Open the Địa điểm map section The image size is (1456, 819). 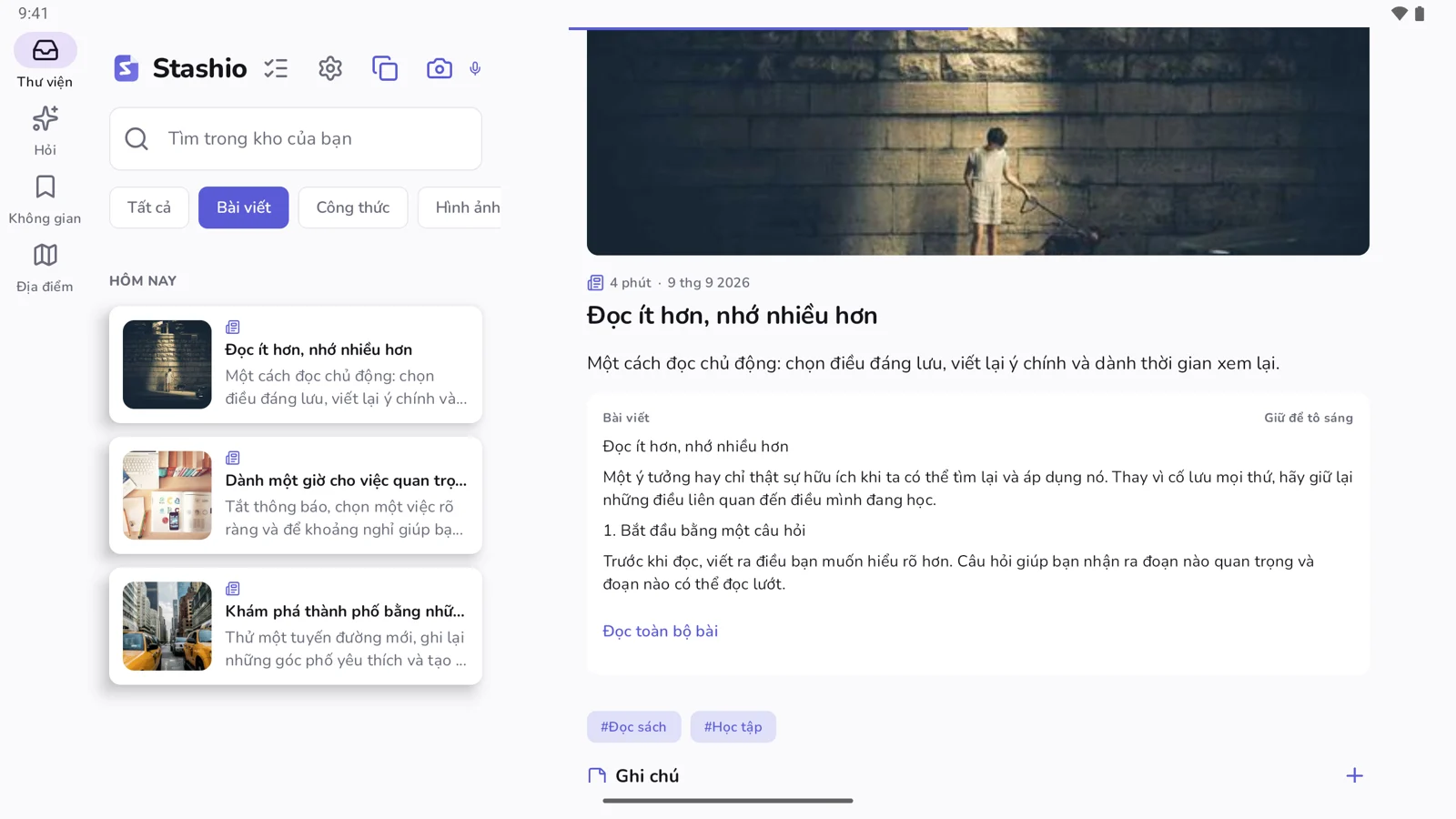(x=45, y=267)
